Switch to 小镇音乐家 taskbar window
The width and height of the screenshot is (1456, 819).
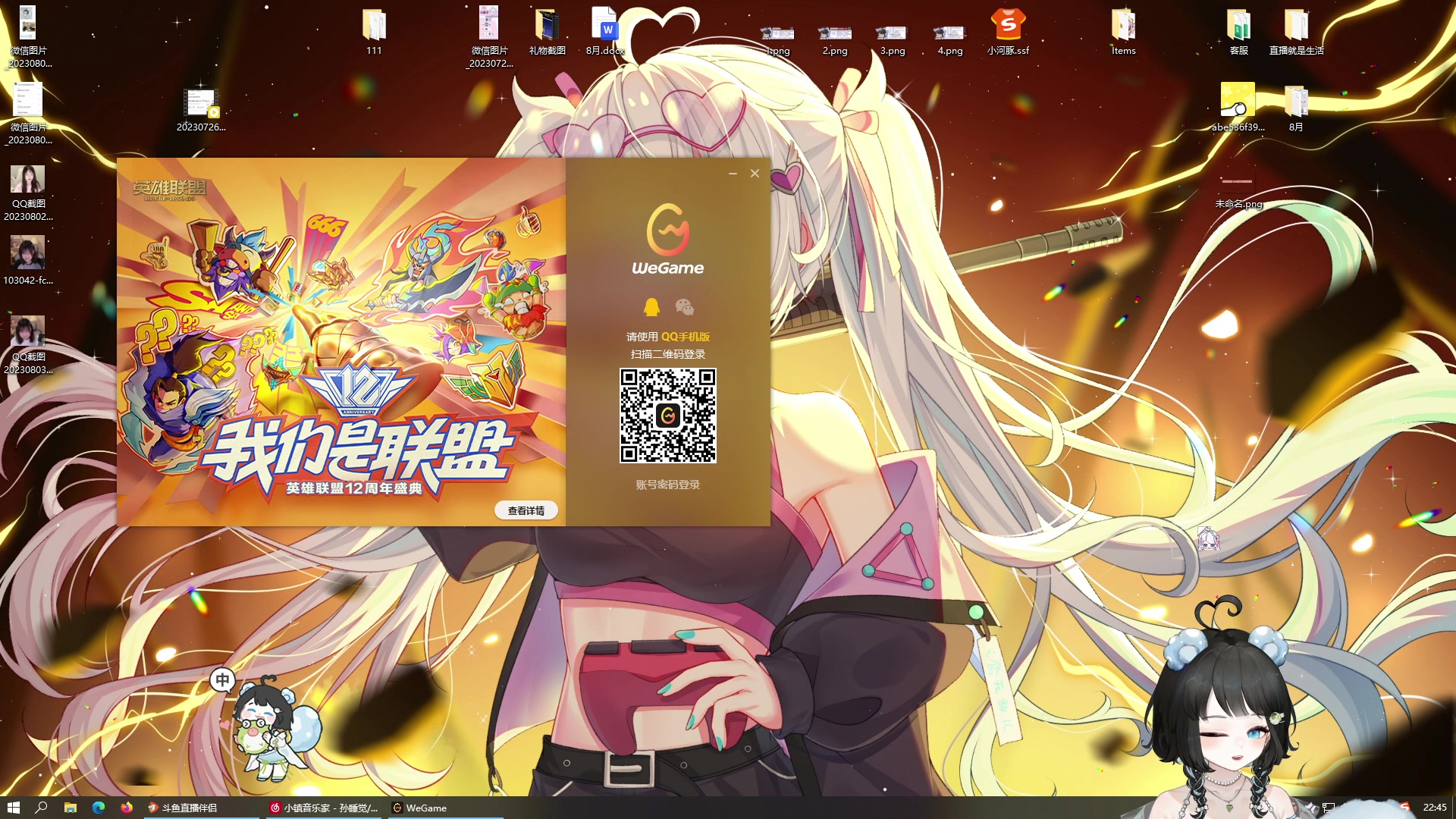325,808
